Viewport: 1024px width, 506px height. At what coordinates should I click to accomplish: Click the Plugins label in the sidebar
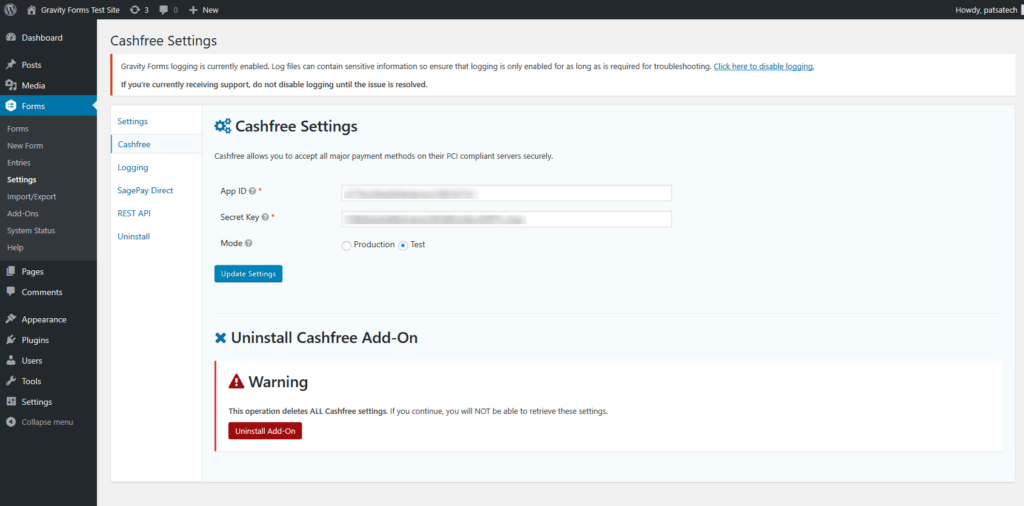(x=35, y=340)
